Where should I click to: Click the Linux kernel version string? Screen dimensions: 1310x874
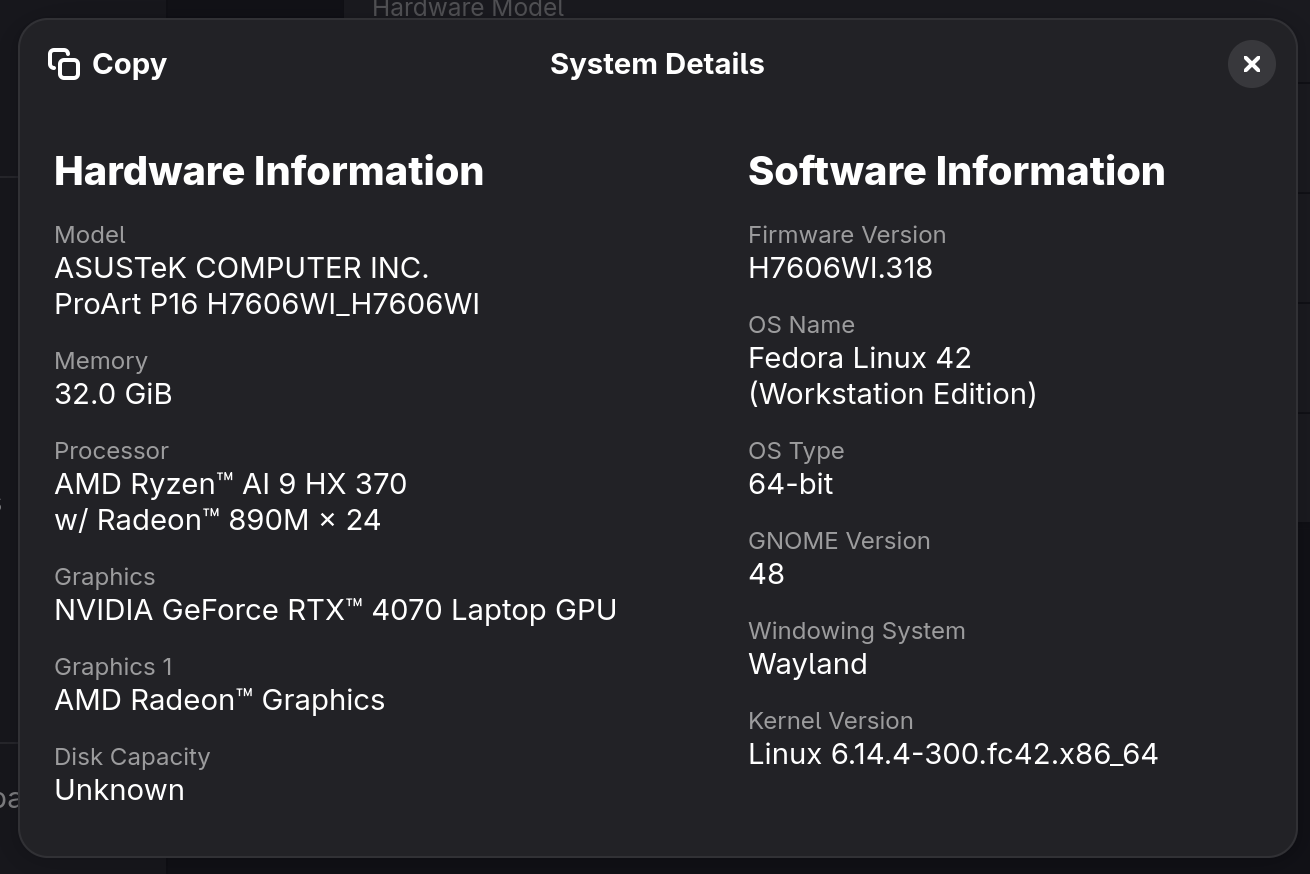[952, 754]
